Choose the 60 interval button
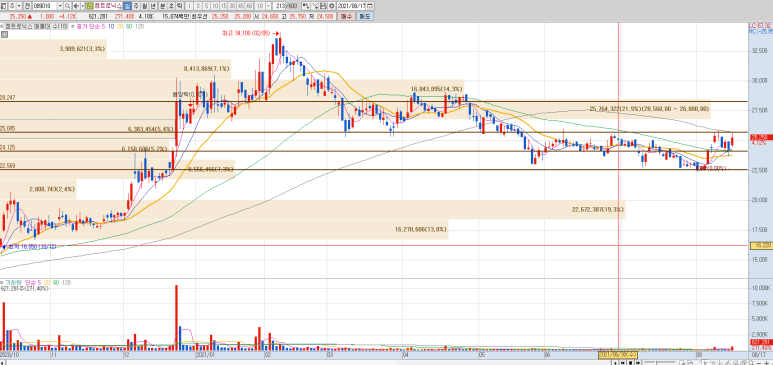The height and width of the screenshot is (365, 773). tap(249, 6)
